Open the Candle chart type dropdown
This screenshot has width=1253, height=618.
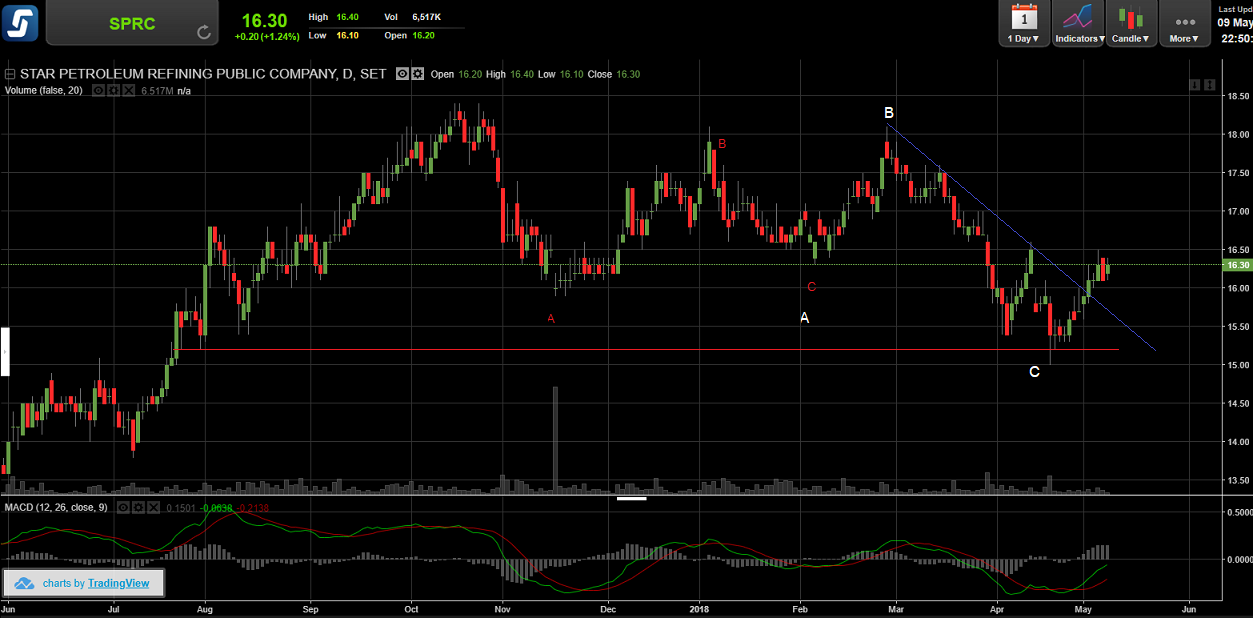pyautogui.click(x=1132, y=23)
